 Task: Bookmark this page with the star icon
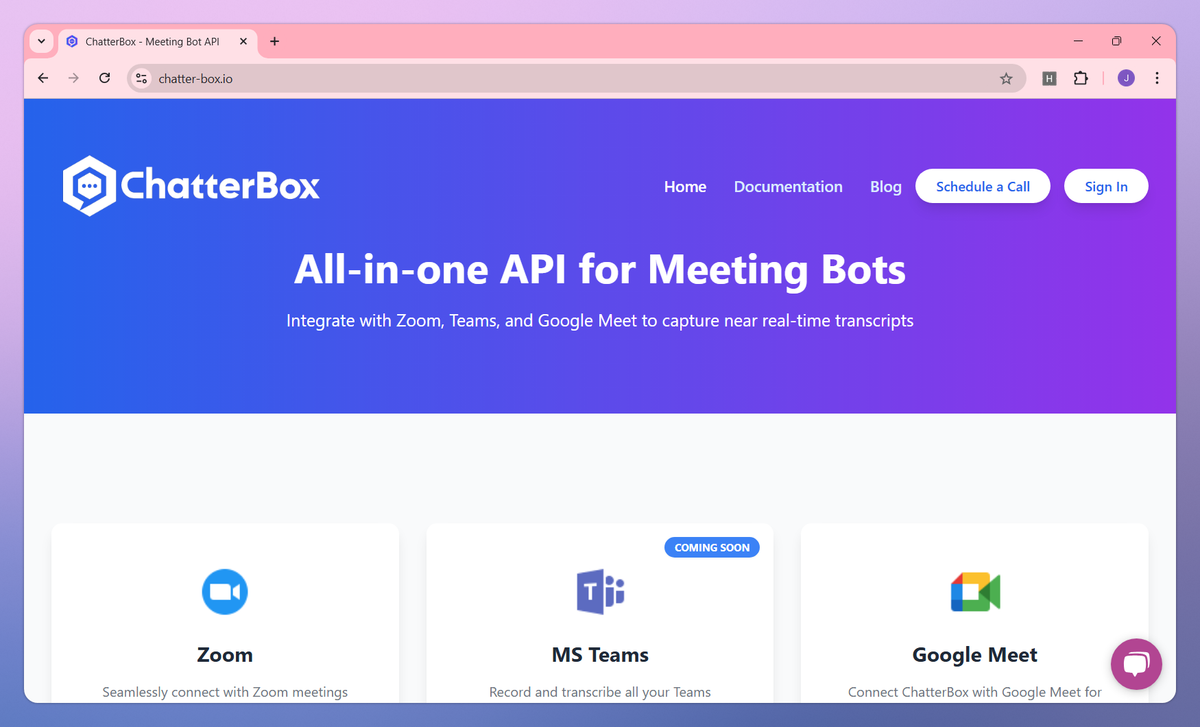coord(1006,78)
